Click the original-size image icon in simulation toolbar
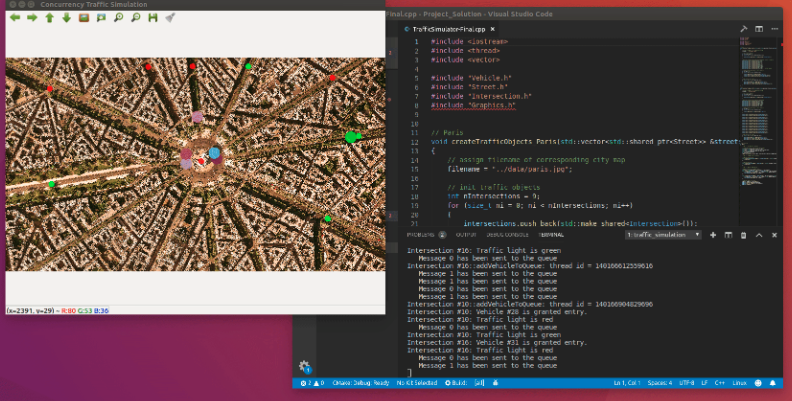The image size is (792, 401). click(x=84, y=18)
